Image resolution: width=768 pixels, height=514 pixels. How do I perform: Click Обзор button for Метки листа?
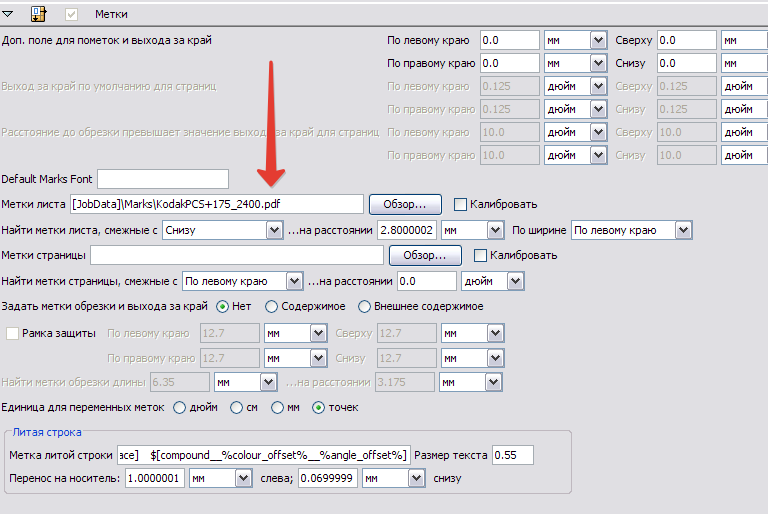pos(405,204)
